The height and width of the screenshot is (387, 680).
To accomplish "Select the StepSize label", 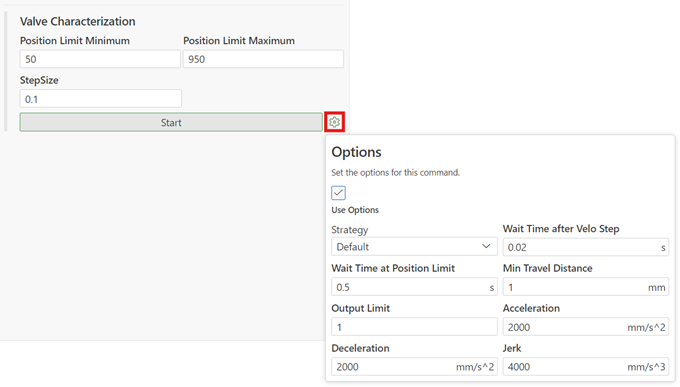I will (x=39, y=81).
